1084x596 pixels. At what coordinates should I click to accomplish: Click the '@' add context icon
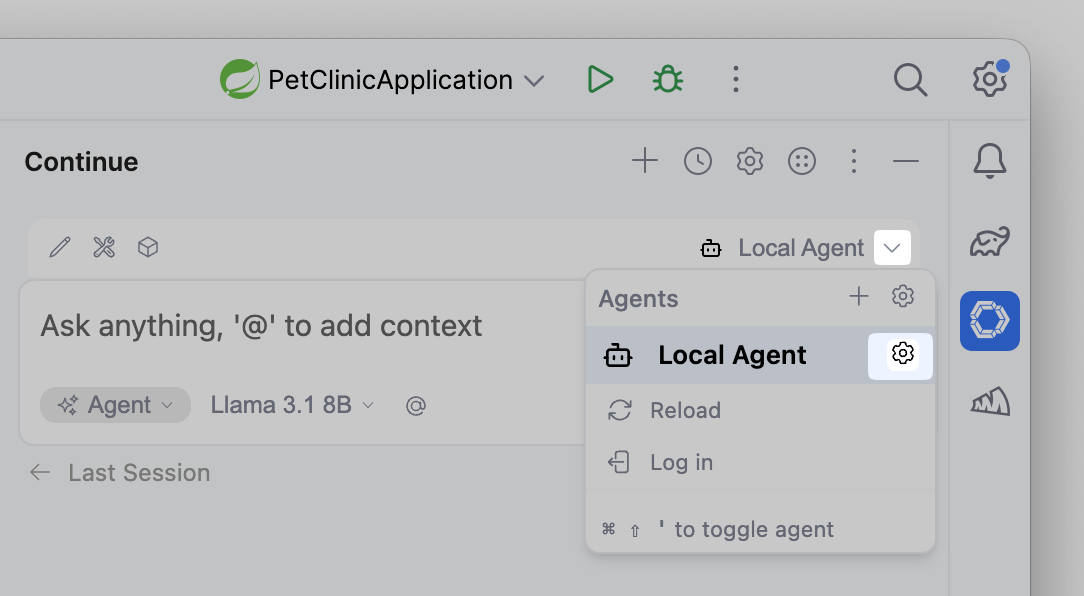coord(416,406)
